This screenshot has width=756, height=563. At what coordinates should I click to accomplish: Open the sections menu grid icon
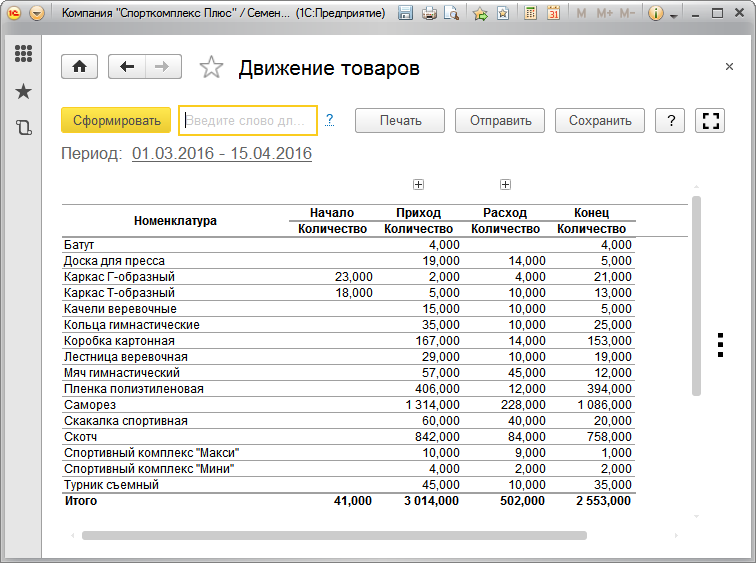click(23, 54)
